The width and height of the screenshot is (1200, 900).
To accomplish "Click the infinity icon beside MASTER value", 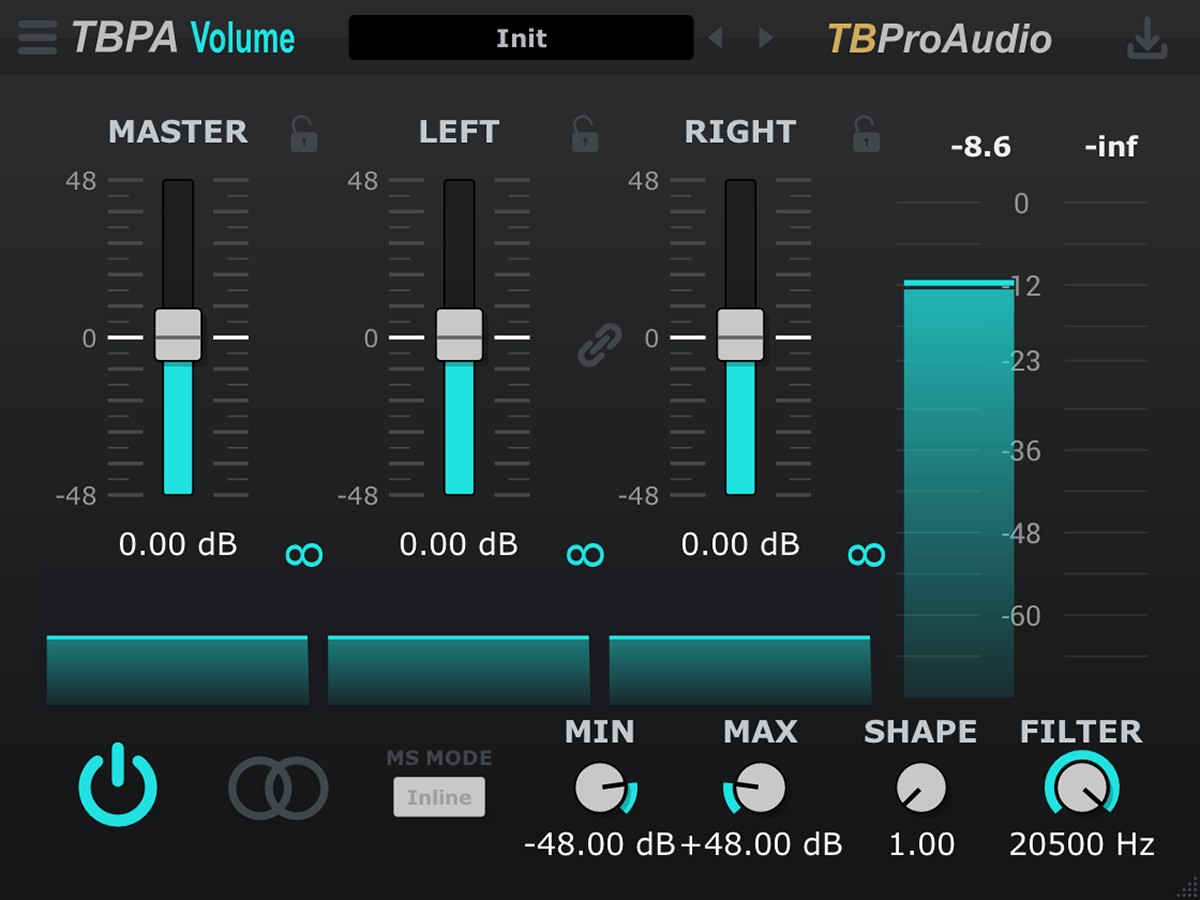I will pos(304,555).
